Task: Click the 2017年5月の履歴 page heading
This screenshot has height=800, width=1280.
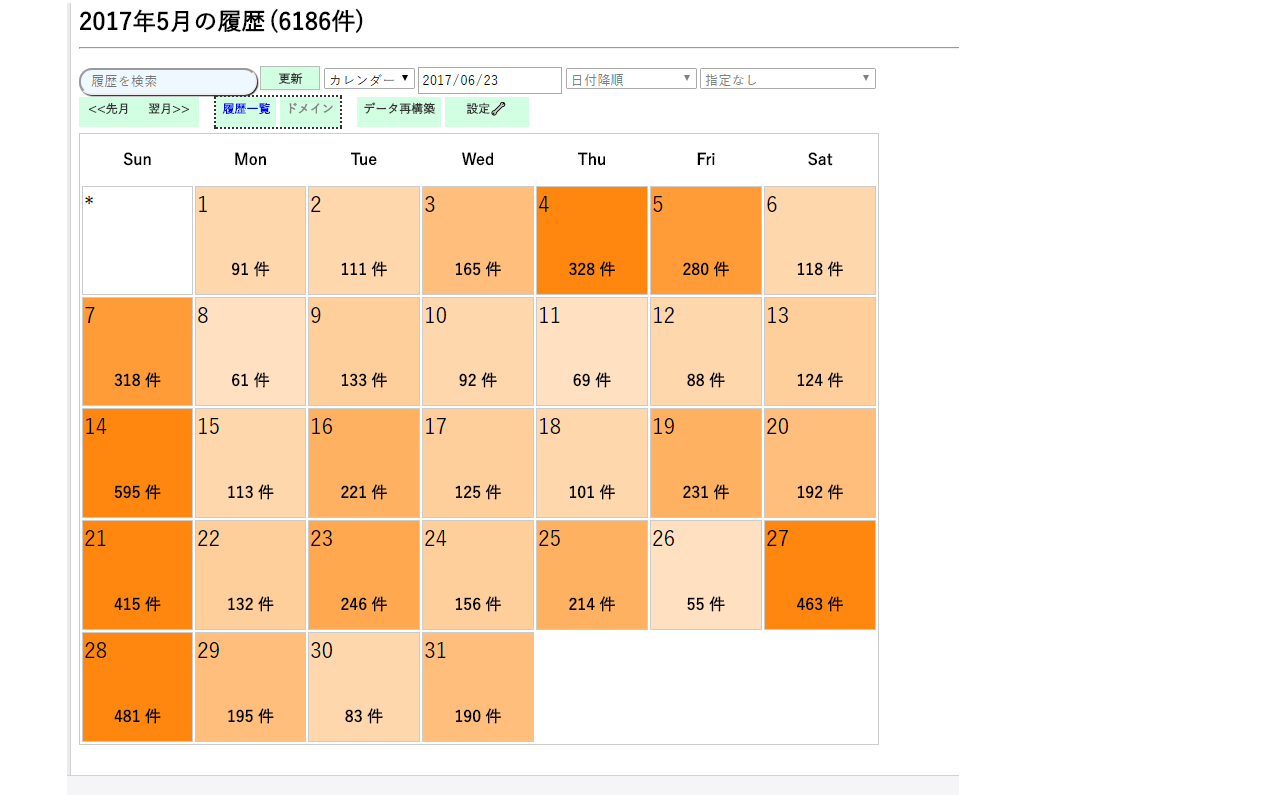Action: coord(221,22)
